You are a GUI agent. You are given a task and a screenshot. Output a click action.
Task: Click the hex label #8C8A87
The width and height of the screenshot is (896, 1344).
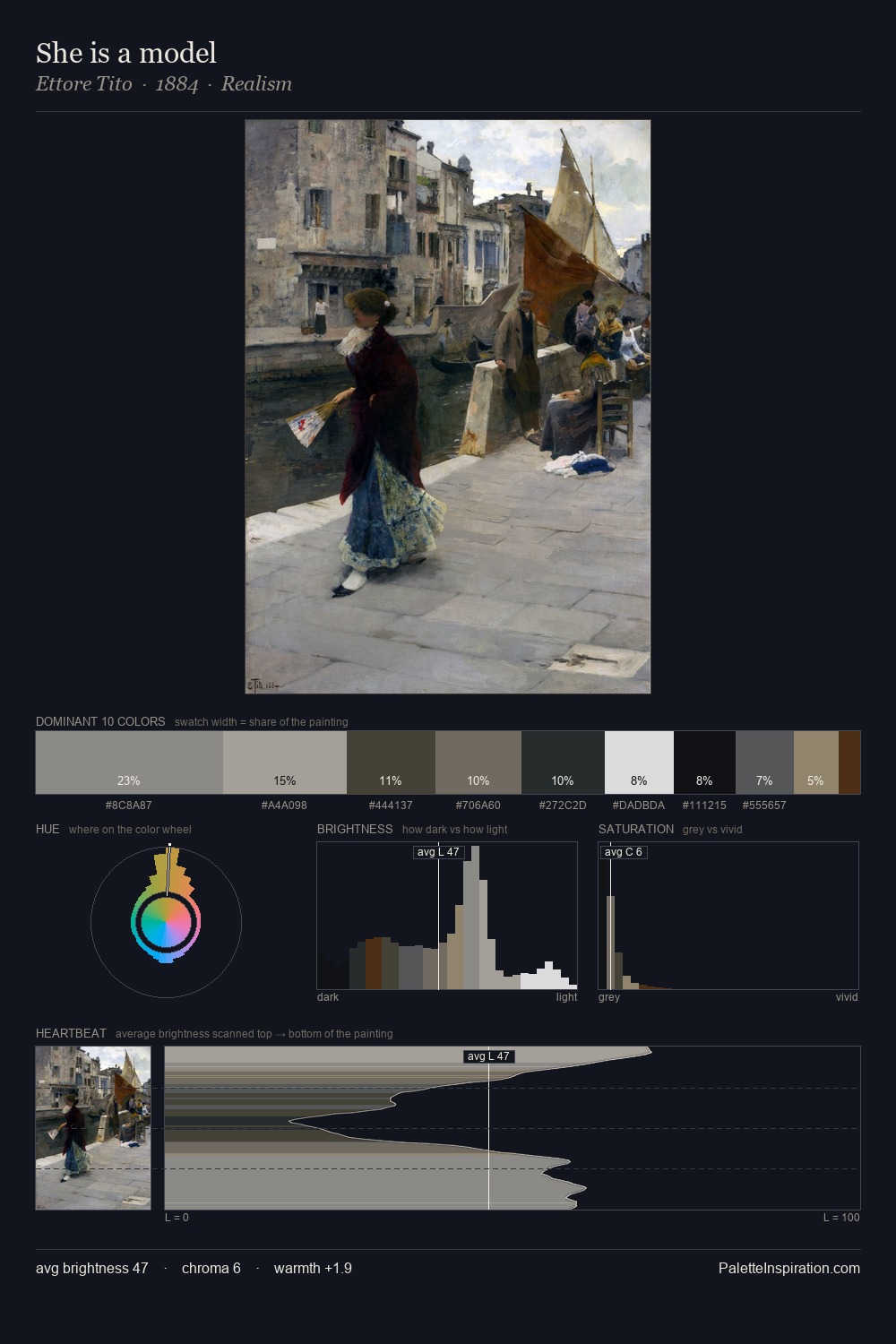[x=129, y=806]
